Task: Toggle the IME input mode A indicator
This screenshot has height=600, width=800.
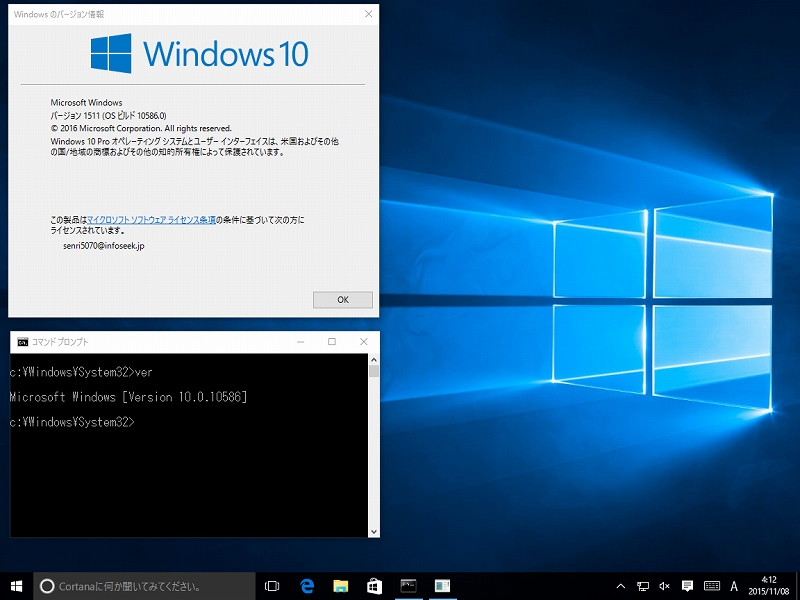Action: [x=734, y=586]
